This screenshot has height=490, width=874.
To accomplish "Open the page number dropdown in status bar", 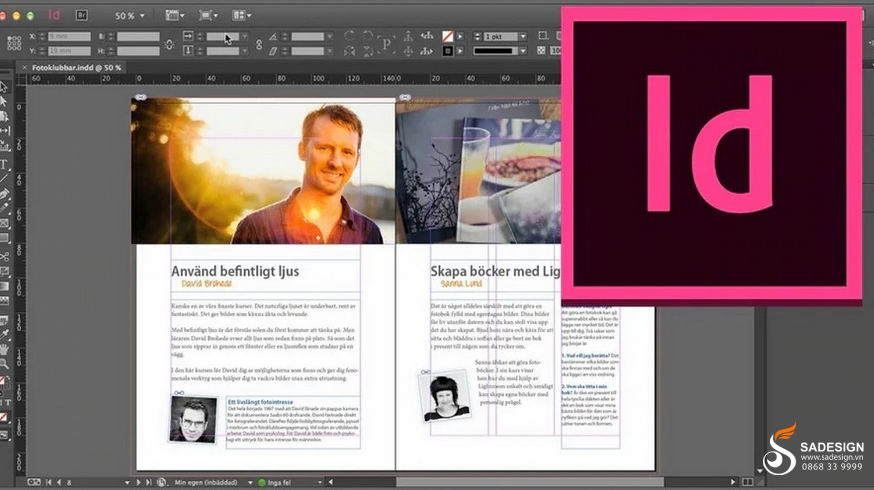I will click(x=127, y=482).
